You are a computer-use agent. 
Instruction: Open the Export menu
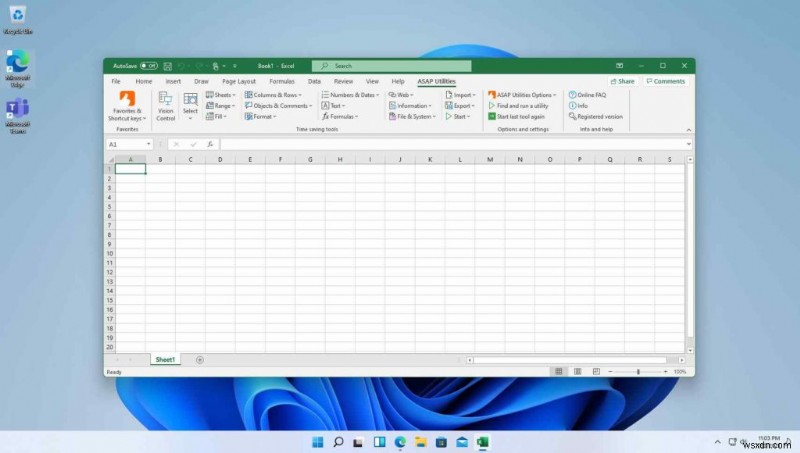coord(460,106)
